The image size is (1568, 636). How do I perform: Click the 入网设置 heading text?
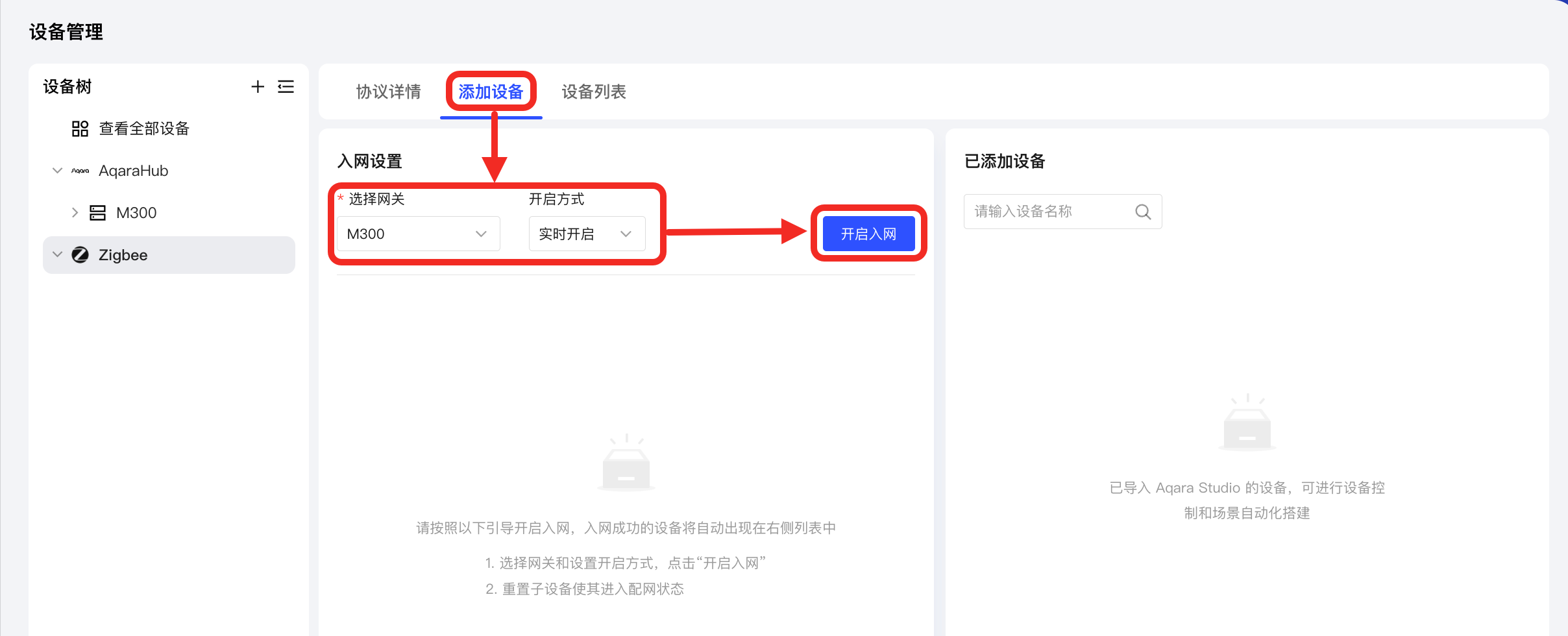[x=370, y=161]
